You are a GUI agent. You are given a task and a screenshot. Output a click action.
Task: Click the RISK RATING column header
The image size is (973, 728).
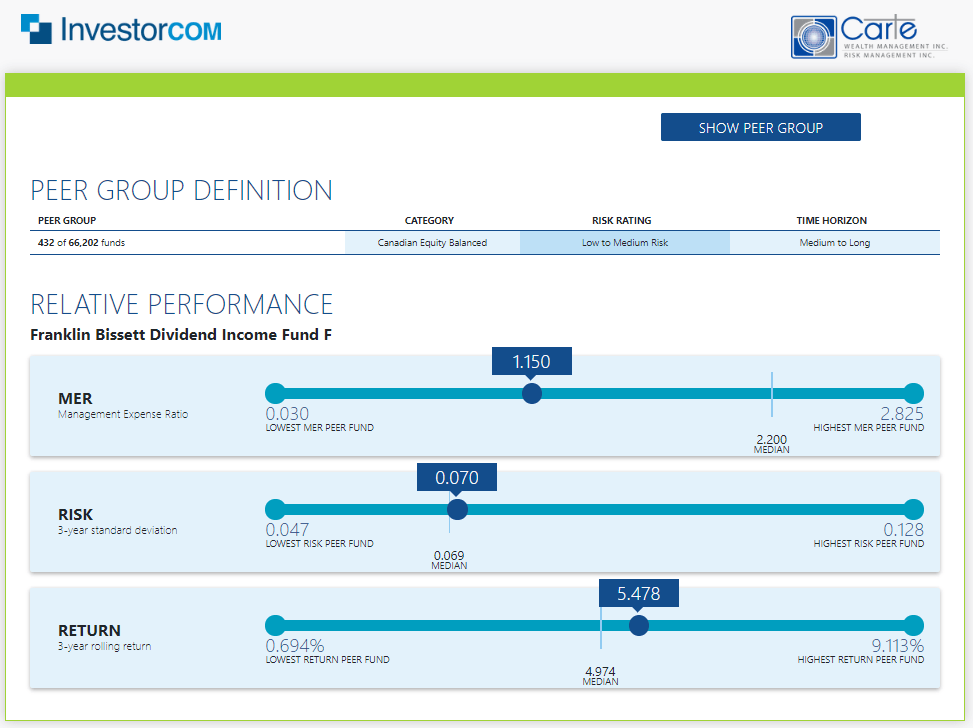pos(621,220)
